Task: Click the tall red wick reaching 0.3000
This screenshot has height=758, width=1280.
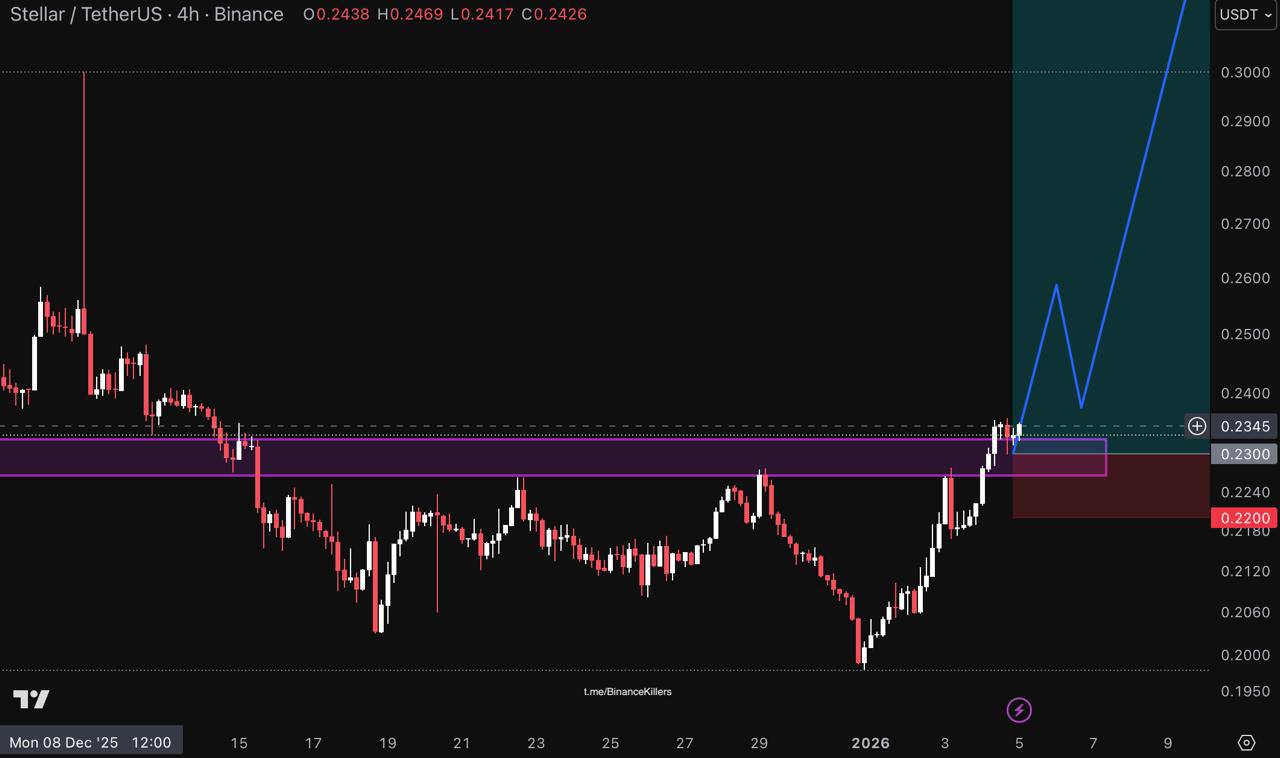Action: tap(84, 180)
